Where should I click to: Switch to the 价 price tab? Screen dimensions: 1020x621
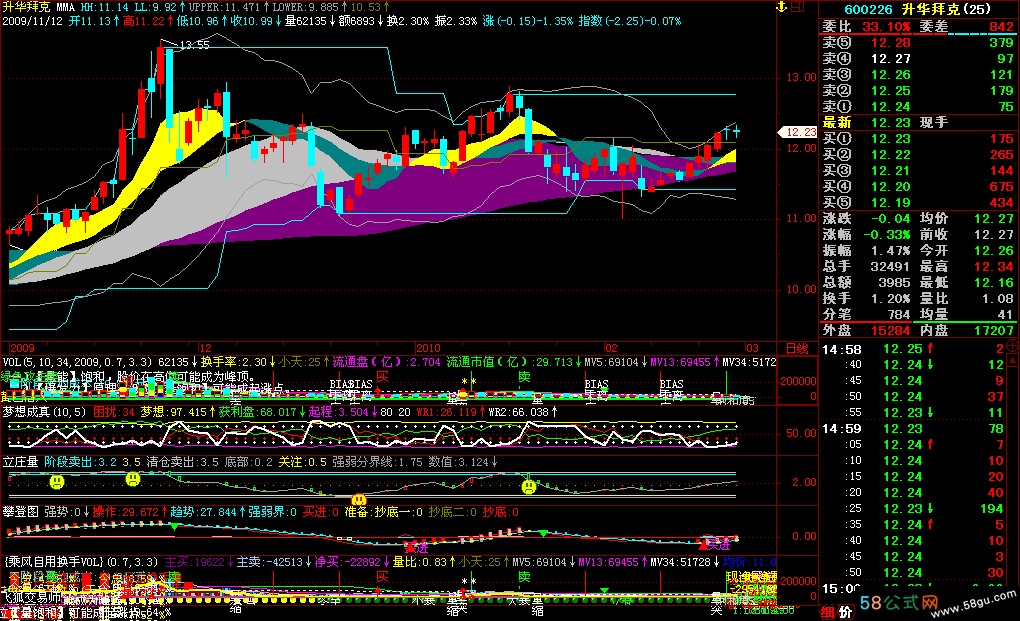click(x=844, y=612)
